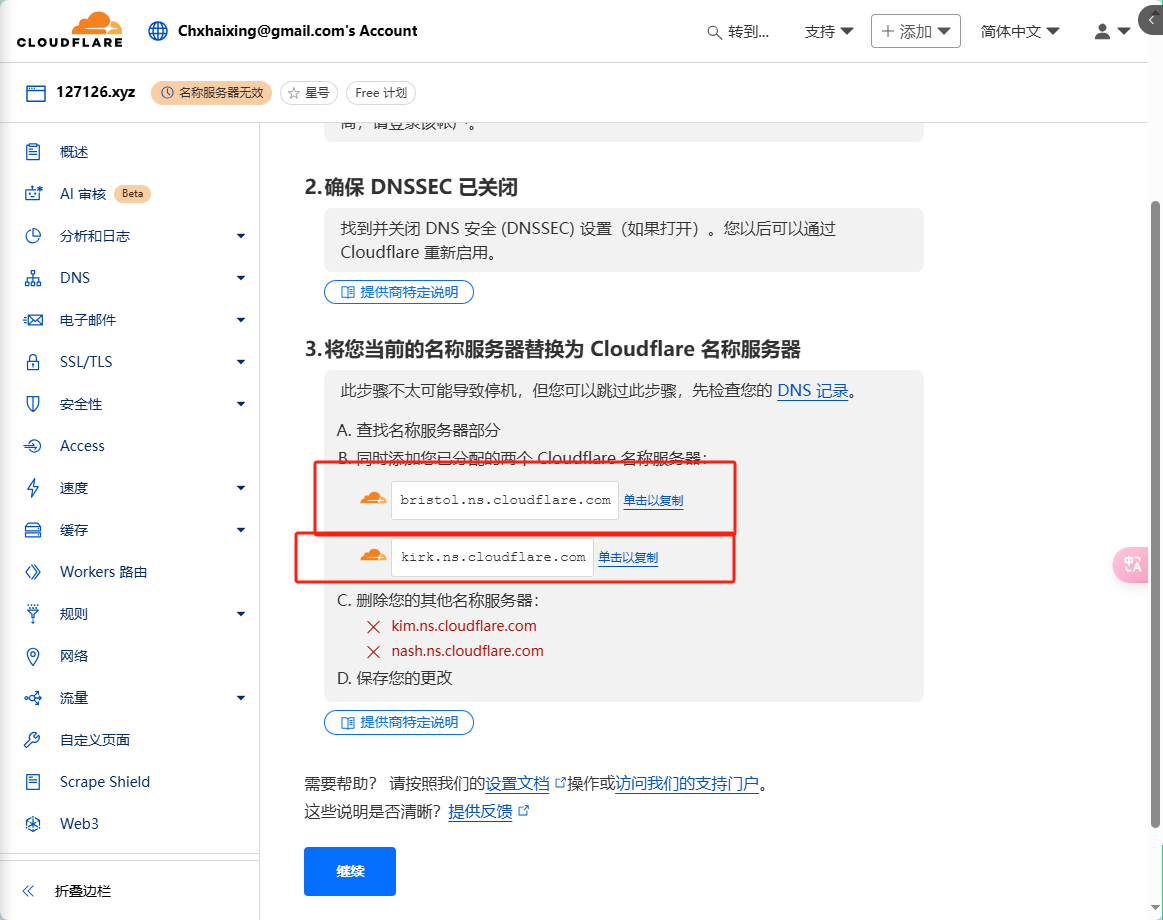
Task: Click the 速度 lightning bolt icon
Action: [33, 487]
